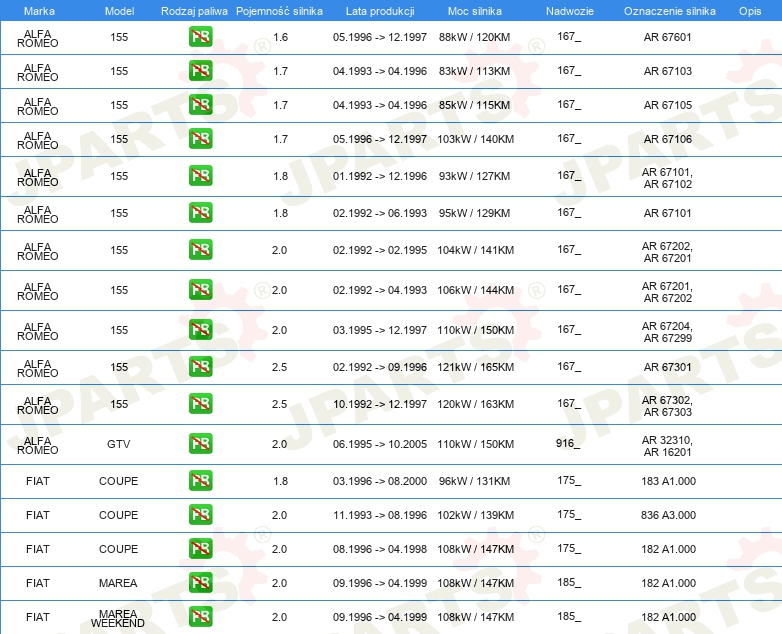This screenshot has height=634, width=782.
Task: Click fuel icon in 104kW / 141KM row
Action: 200,250
